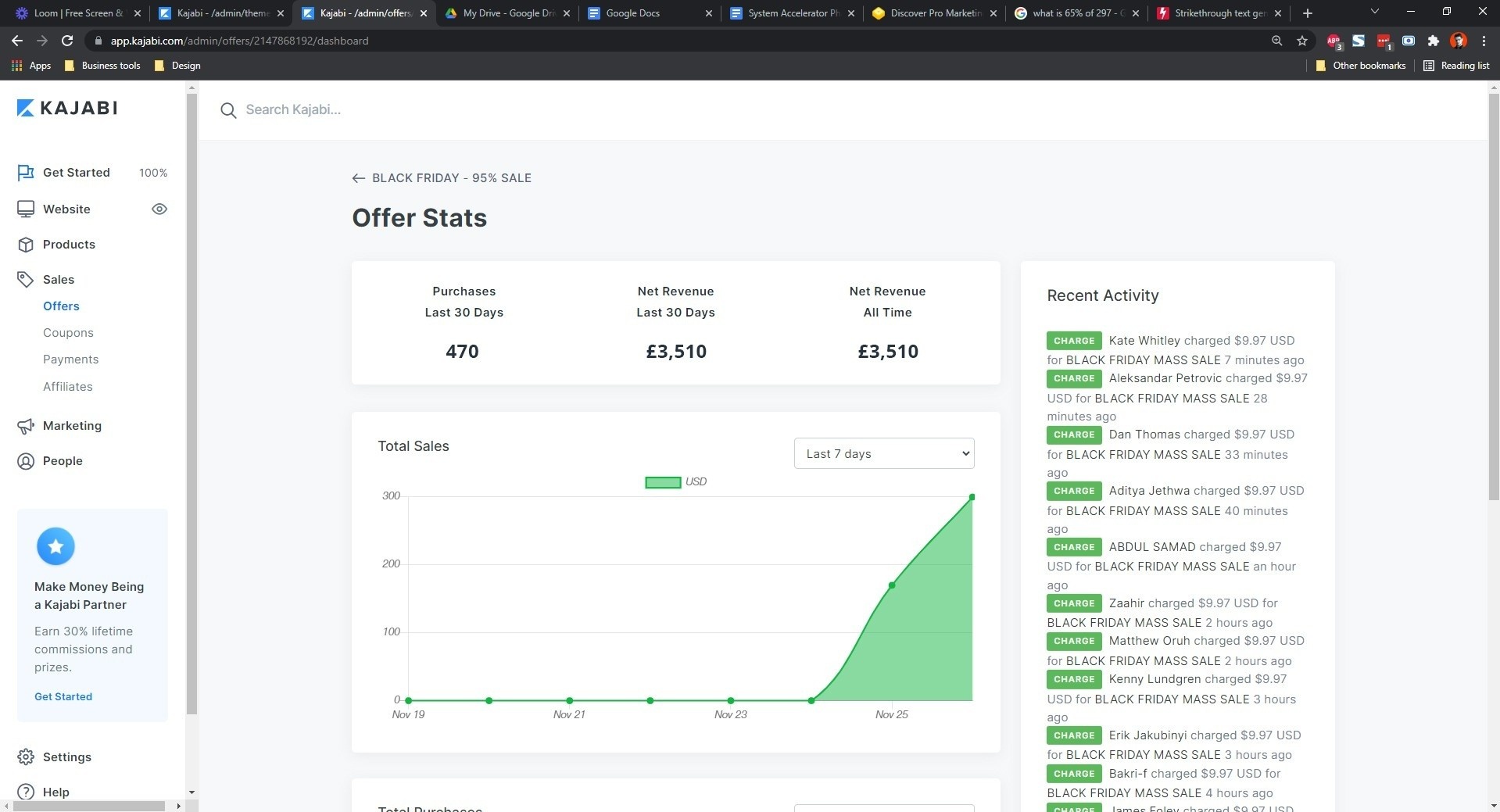The width and height of the screenshot is (1500, 812).
Task: Switch to System Accelerator tab
Action: pyautogui.click(x=793, y=13)
